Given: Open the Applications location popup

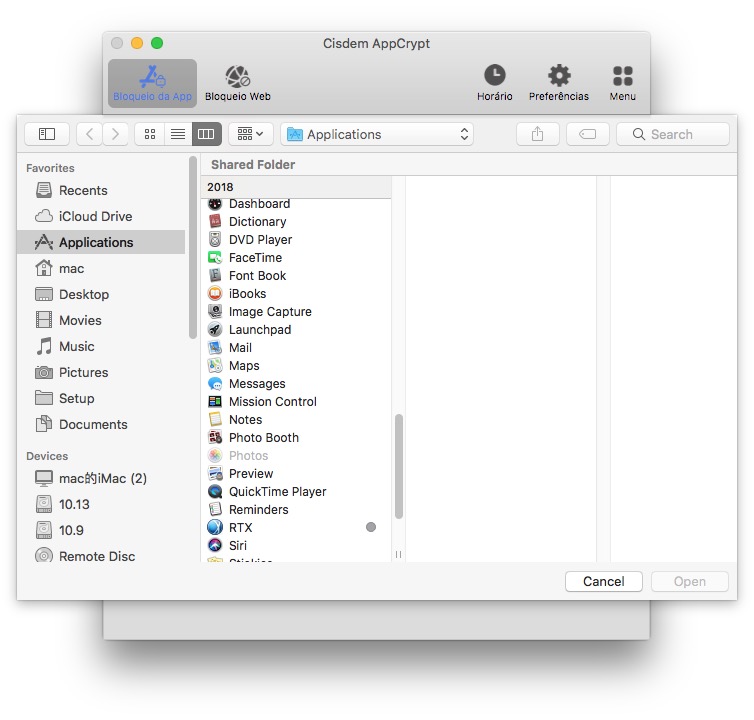Looking at the screenshot, I should [377, 134].
